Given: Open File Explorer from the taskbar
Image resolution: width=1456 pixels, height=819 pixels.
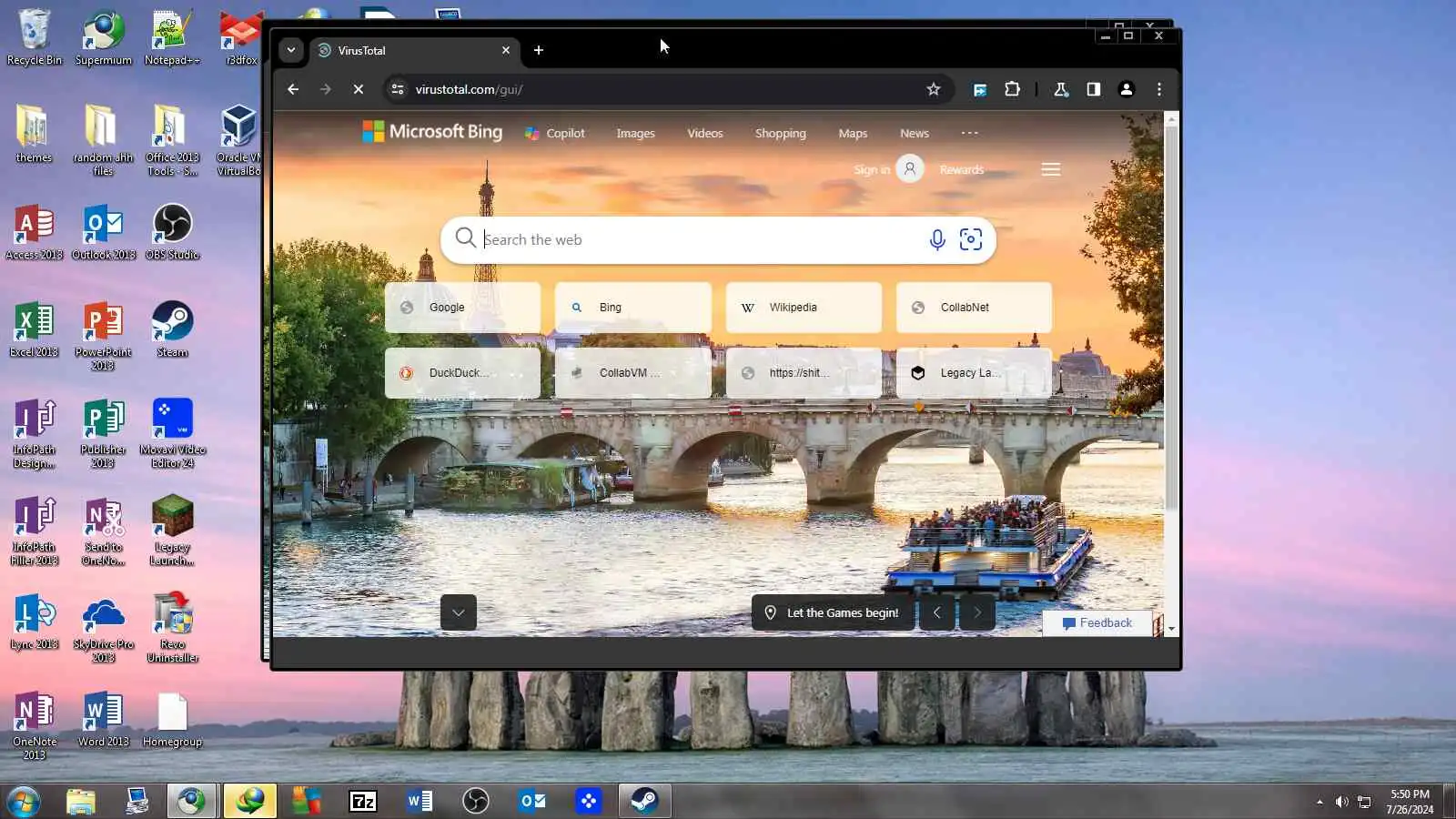Looking at the screenshot, I should pyautogui.click(x=80, y=801).
